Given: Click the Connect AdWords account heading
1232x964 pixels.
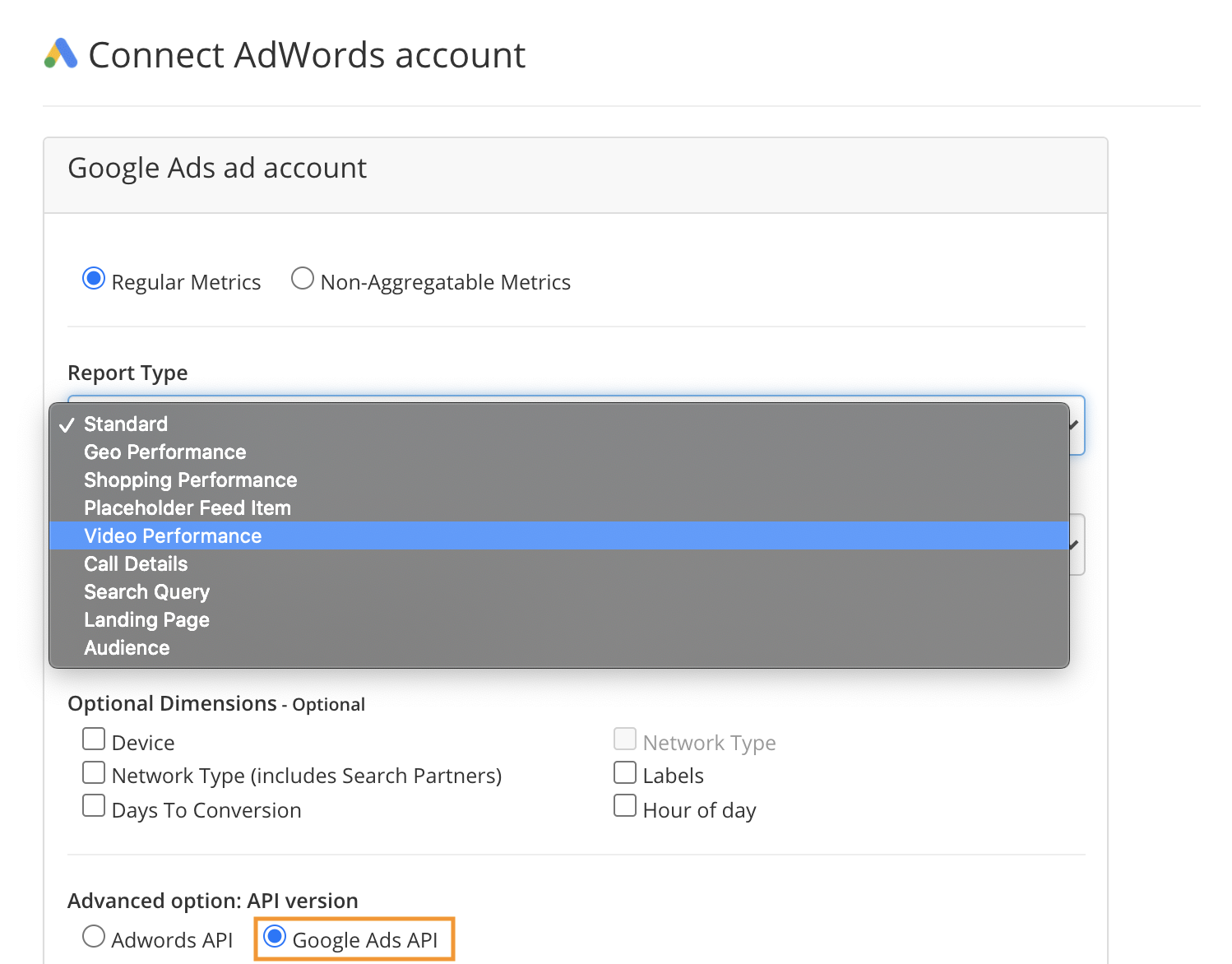Looking at the screenshot, I should (307, 55).
